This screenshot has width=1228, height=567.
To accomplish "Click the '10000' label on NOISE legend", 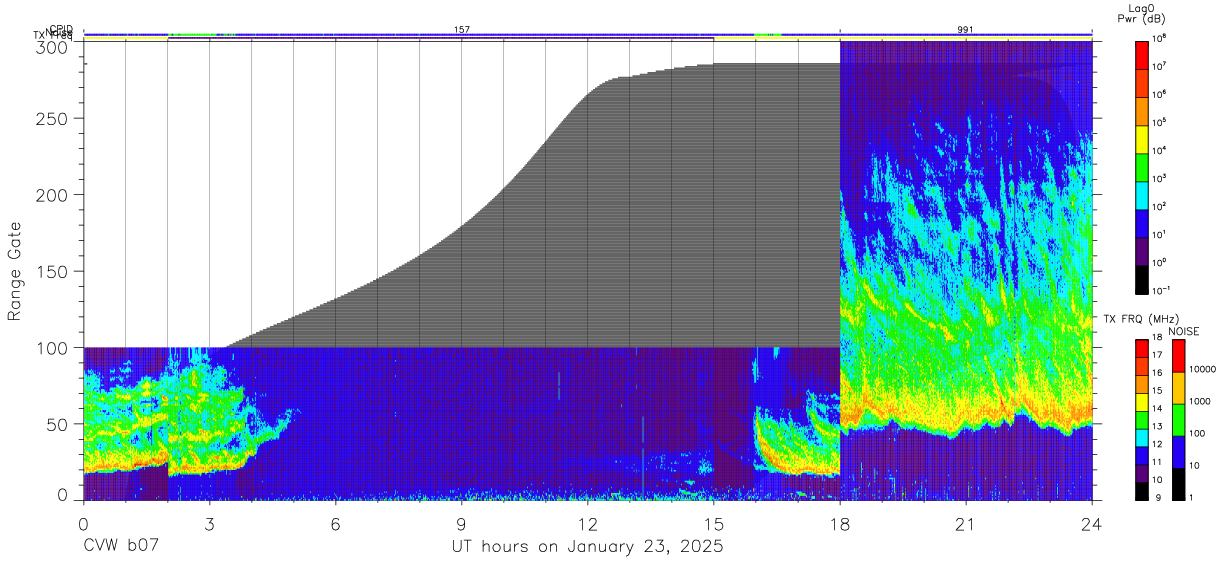I will pos(1204,370).
